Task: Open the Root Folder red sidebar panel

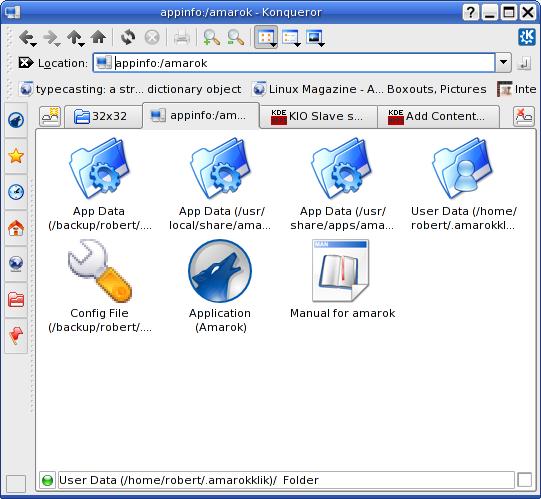Action: (x=16, y=300)
